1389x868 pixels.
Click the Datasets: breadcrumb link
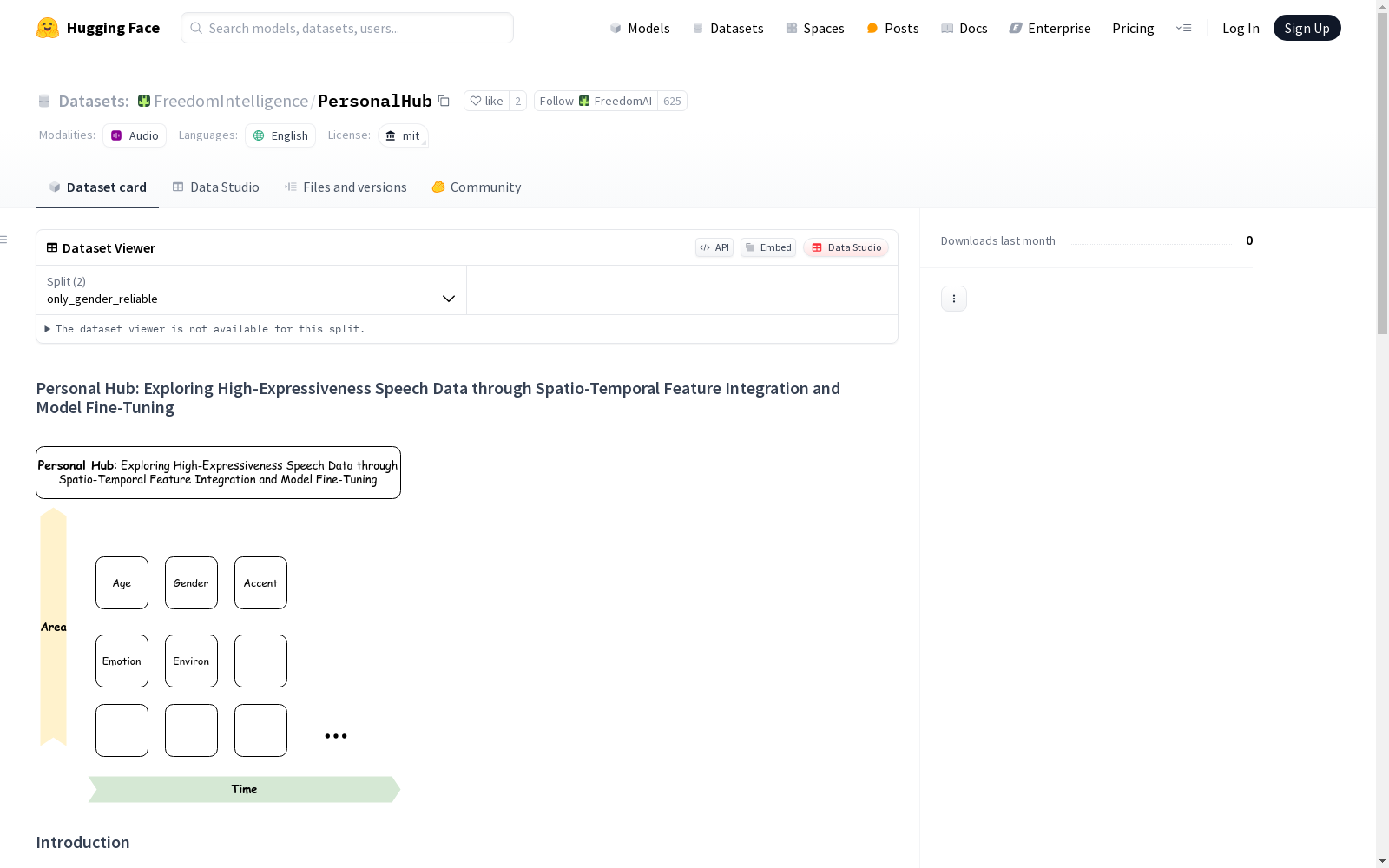pyautogui.click(x=94, y=101)
